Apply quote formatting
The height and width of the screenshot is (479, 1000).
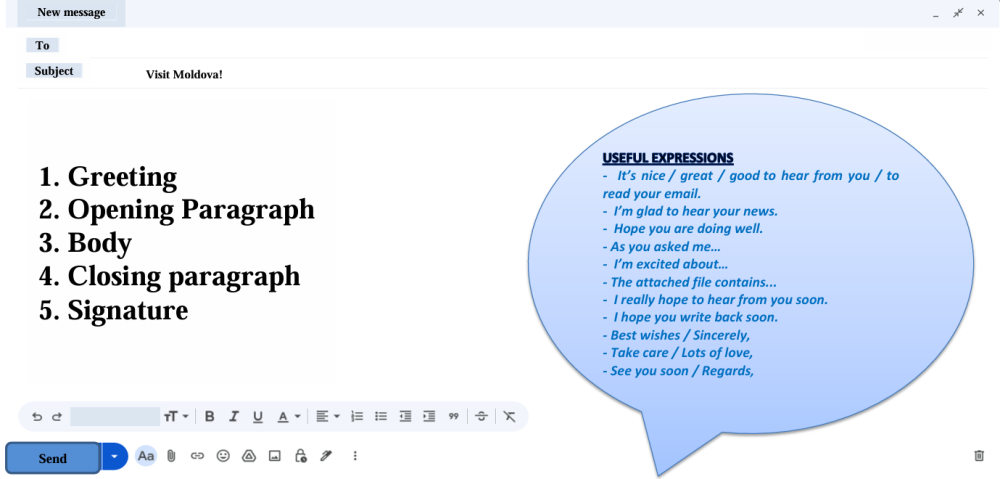click(453, 416)
